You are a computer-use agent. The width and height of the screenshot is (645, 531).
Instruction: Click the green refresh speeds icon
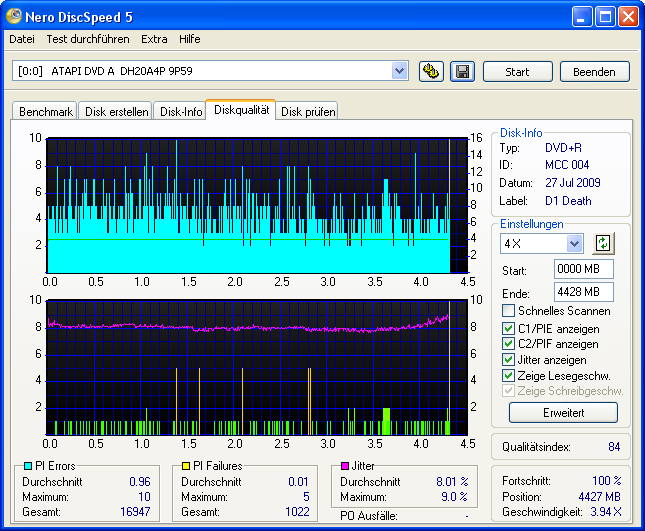[603, 243]
